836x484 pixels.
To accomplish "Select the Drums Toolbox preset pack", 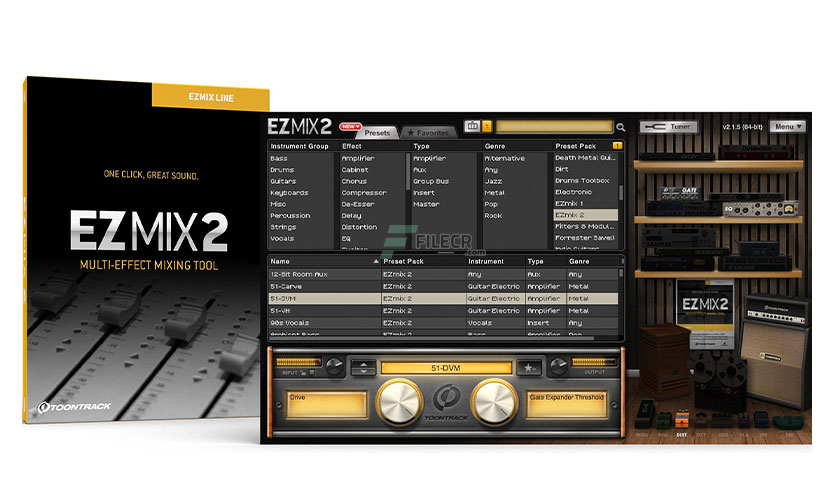I will pos(582,181).
